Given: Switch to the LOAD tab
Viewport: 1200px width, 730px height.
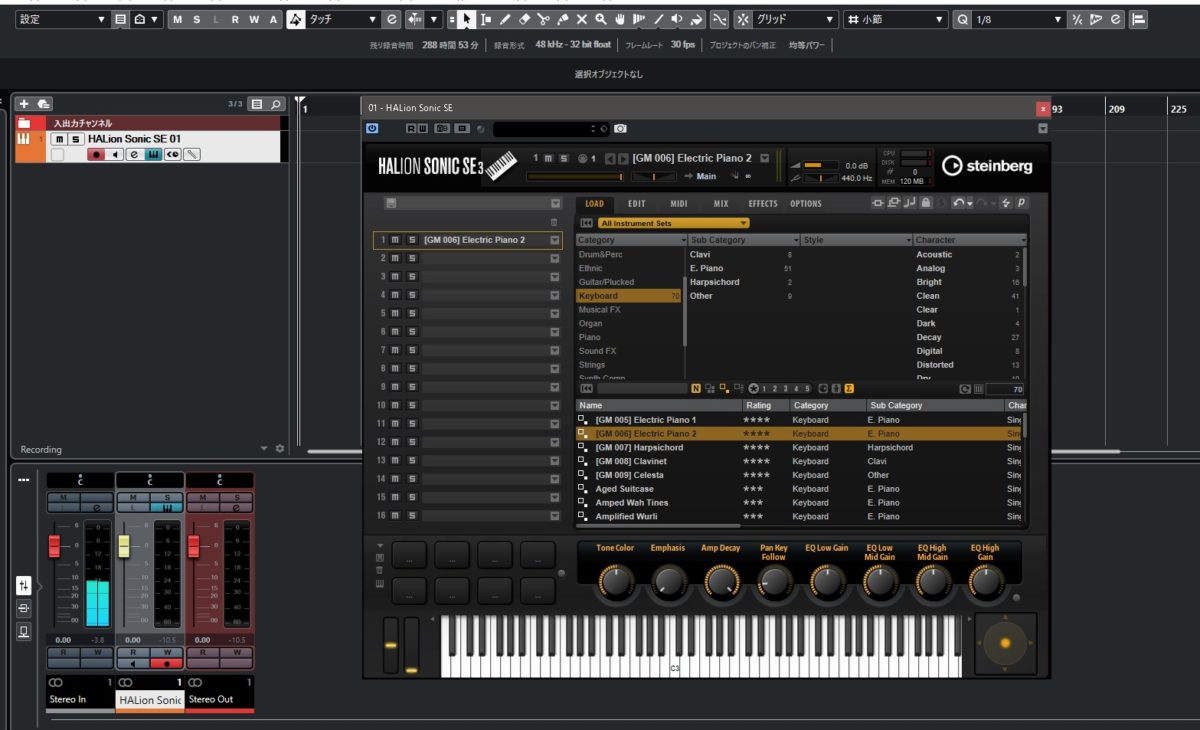Looking at the screenshot, I should click(594, 203).
